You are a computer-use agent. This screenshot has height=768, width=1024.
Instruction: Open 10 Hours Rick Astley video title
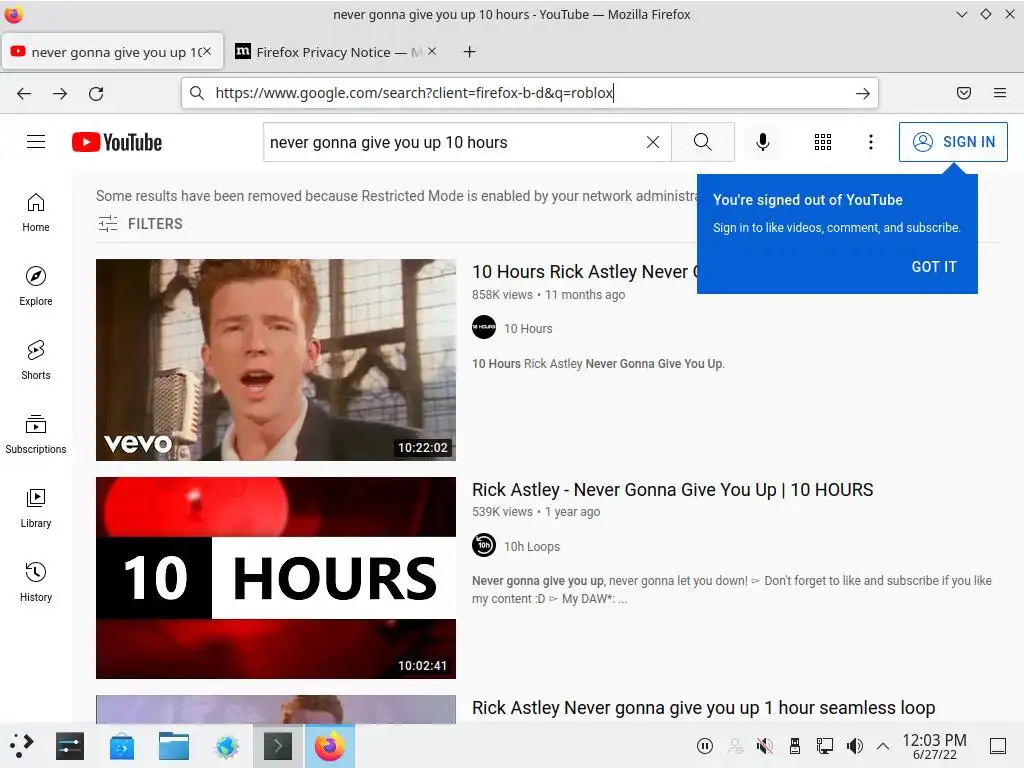[x=584, y=272]
